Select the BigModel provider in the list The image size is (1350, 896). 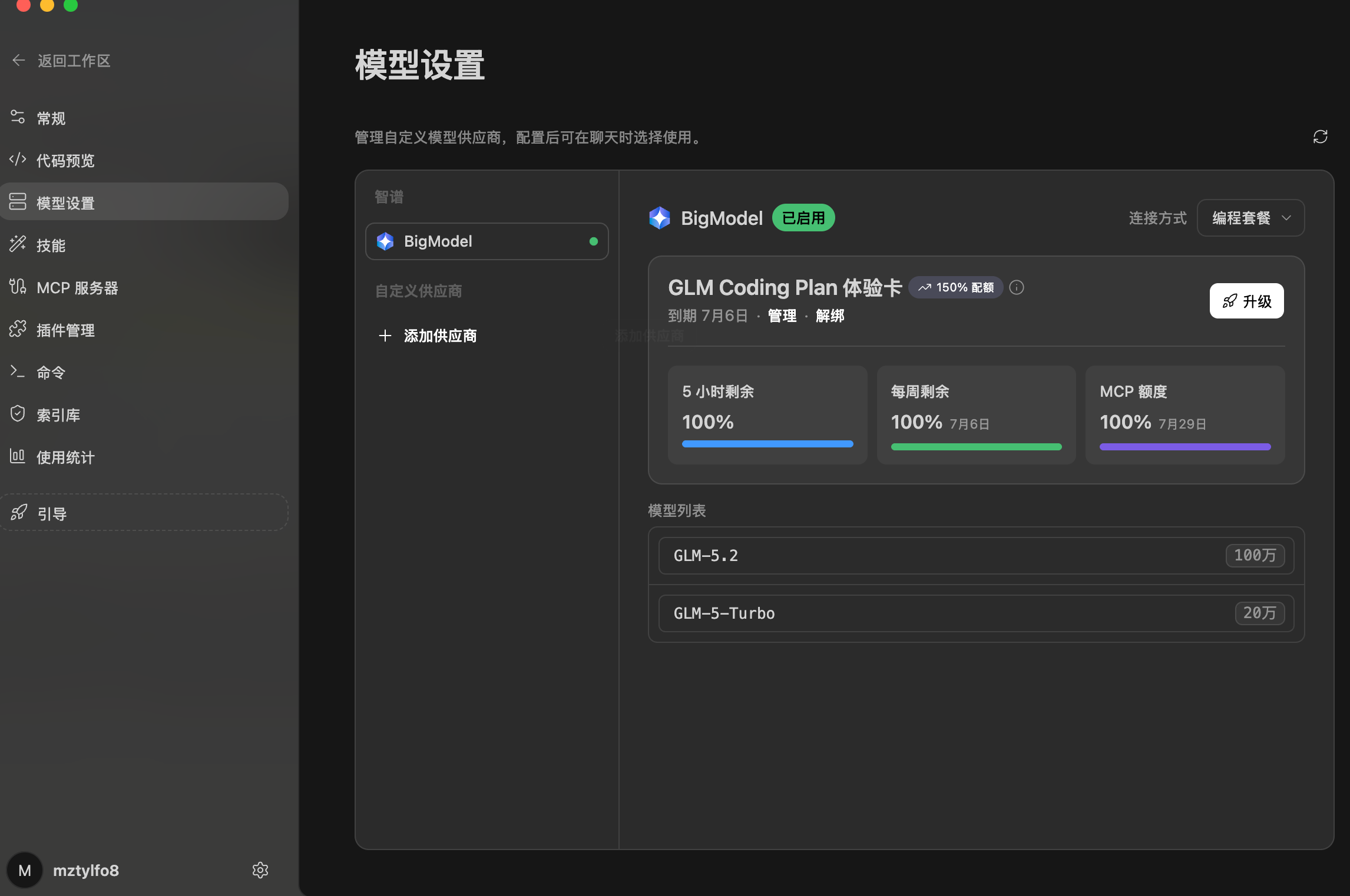487,241
